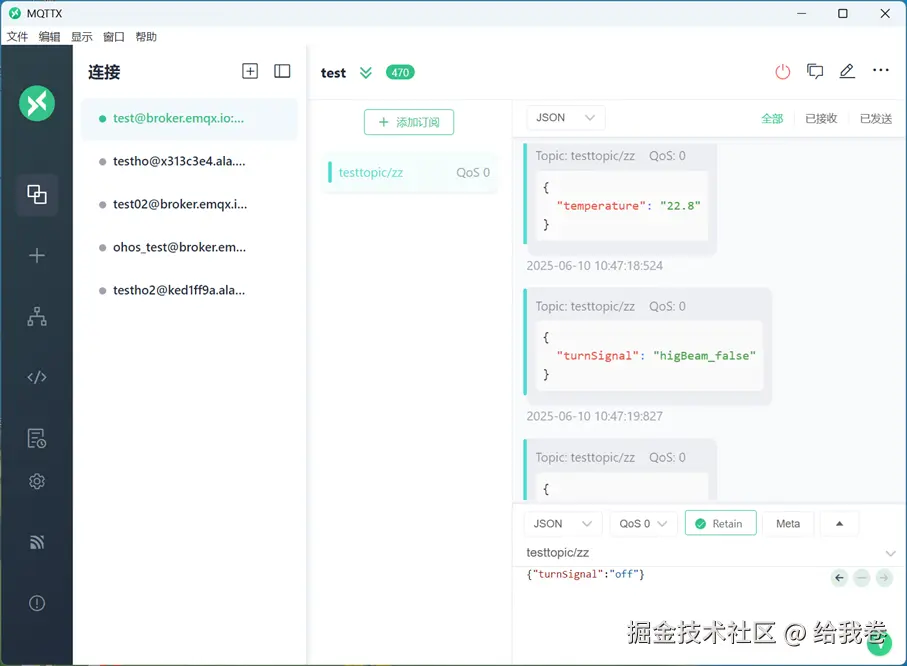This screenshot has width=907, height=666.
Task: Open the Script code icon in sidebar
Action: [x=36, y=377]
